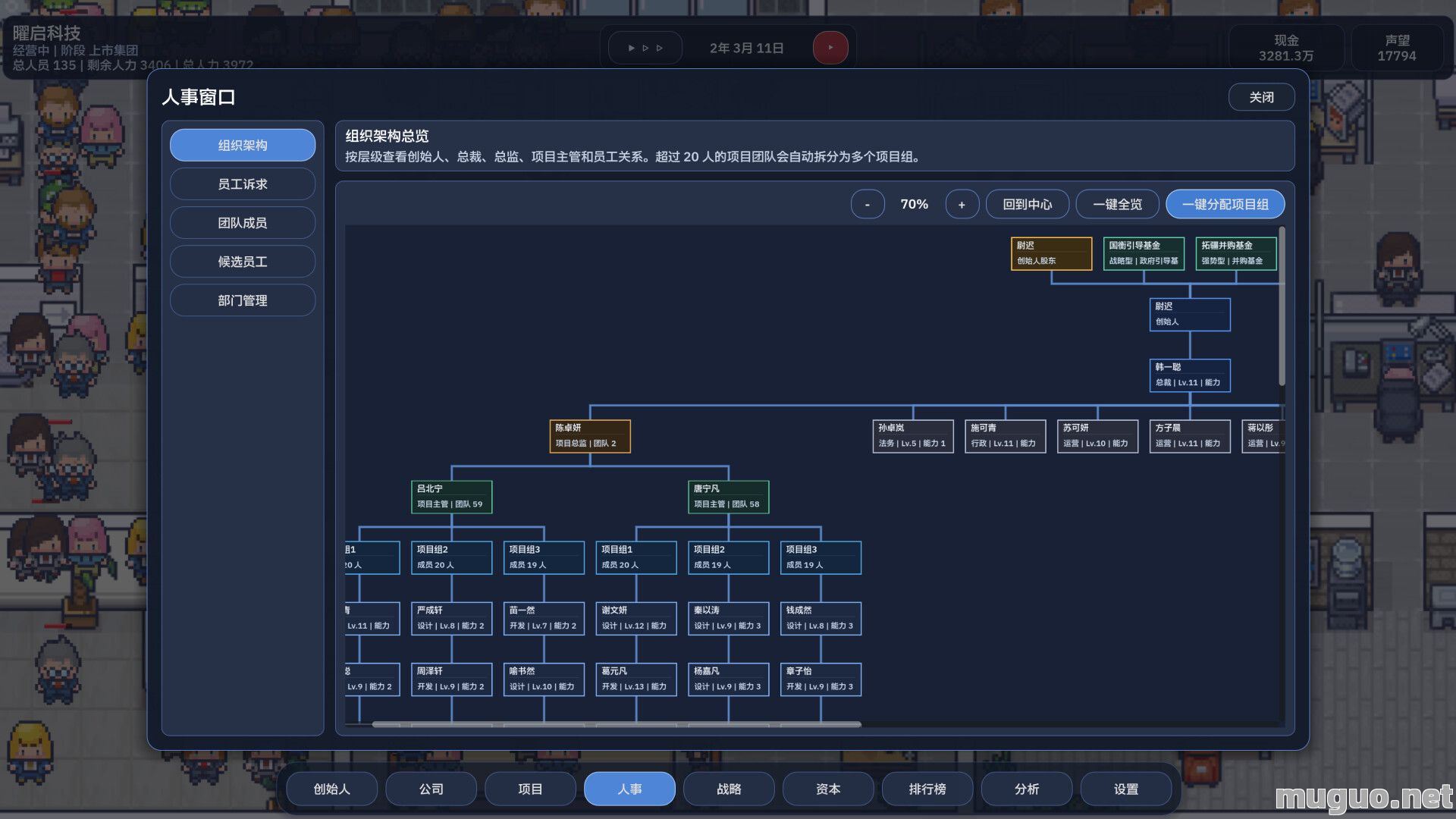The width and height of the screenshot is (1456, 819).
Task: Open 部门管理 sidebar section
Action: click(243, 300)
